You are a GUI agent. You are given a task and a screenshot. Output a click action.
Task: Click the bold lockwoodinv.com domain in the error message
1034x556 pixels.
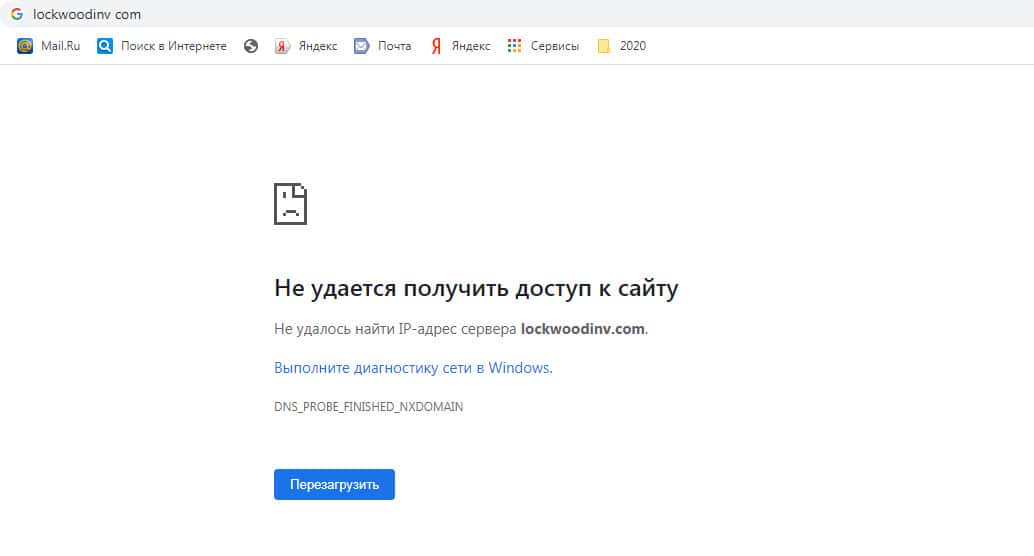pyautogui.click(x=582, y=329)
